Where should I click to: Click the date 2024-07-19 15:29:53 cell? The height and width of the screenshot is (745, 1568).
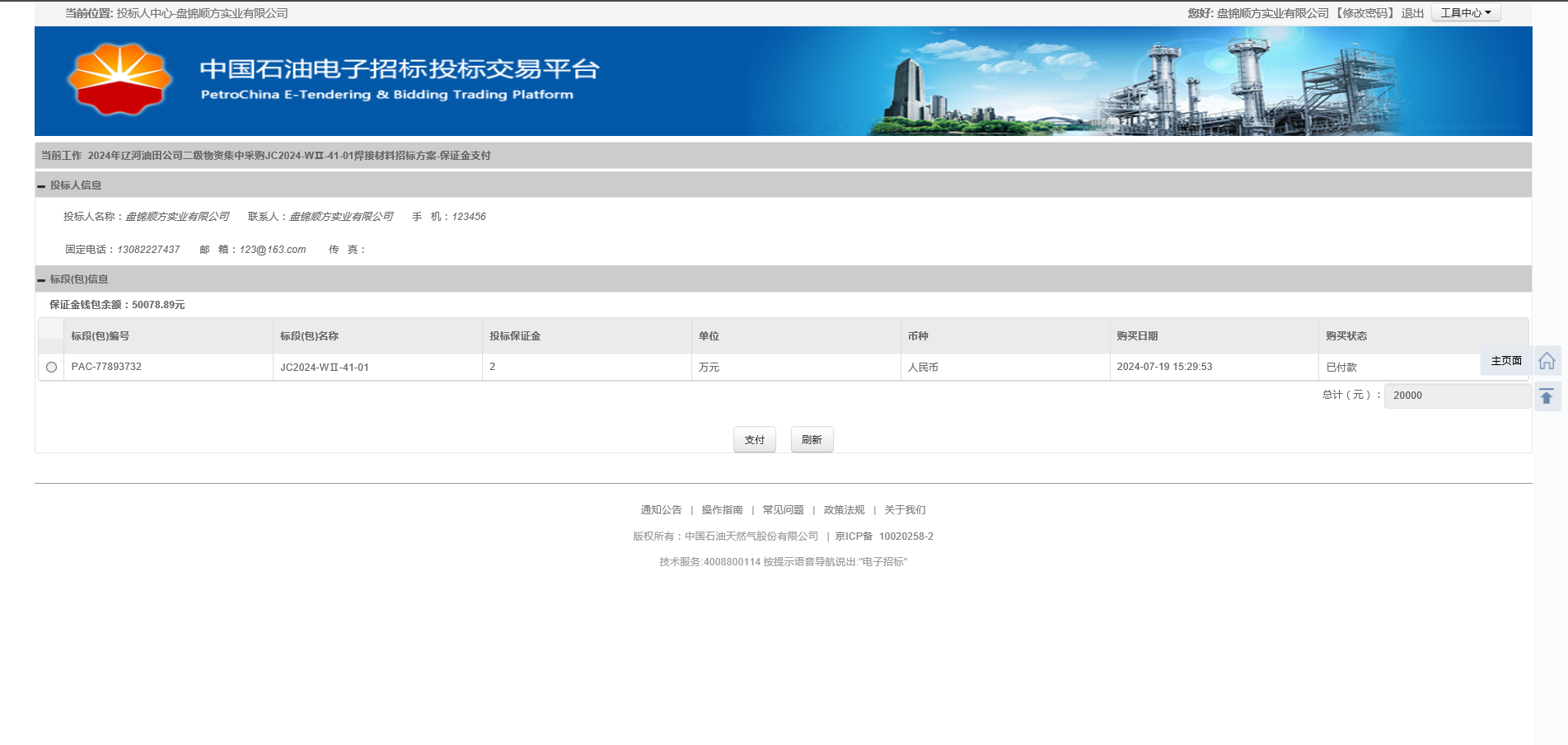[x=1215, y=367]
